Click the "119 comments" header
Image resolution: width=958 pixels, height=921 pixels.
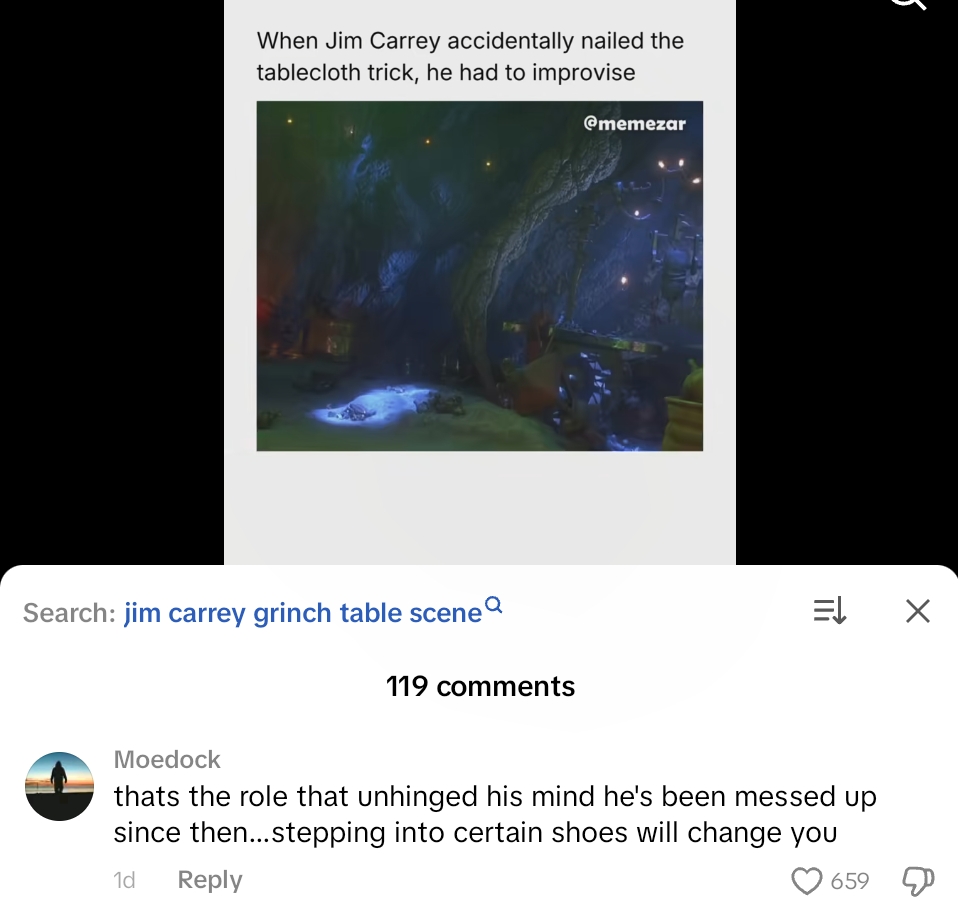480,686
